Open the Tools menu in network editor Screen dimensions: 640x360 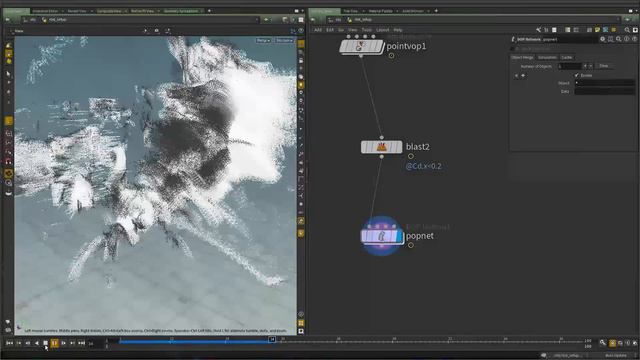tap(367, 30)
